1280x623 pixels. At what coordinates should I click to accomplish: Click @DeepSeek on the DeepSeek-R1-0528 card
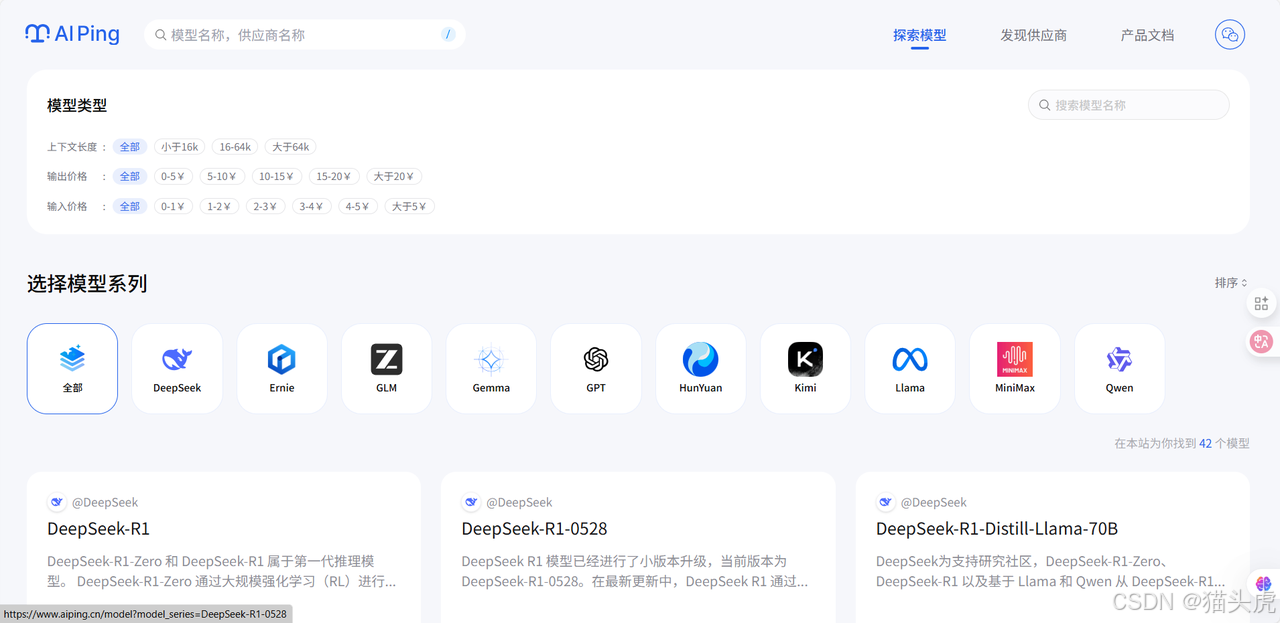pyautogui.click(x=519, y=502)
